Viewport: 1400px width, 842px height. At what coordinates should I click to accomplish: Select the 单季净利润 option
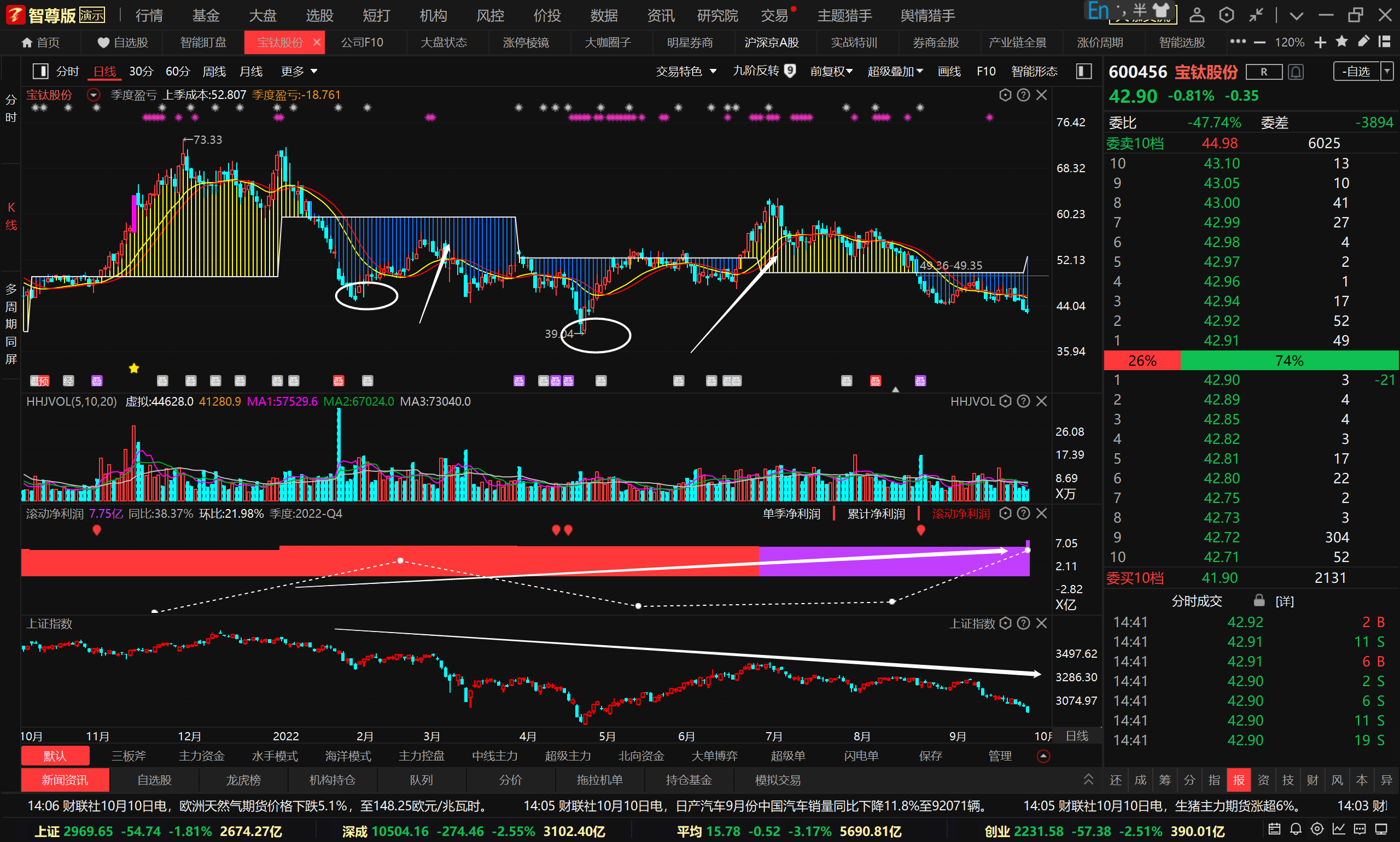791,513
